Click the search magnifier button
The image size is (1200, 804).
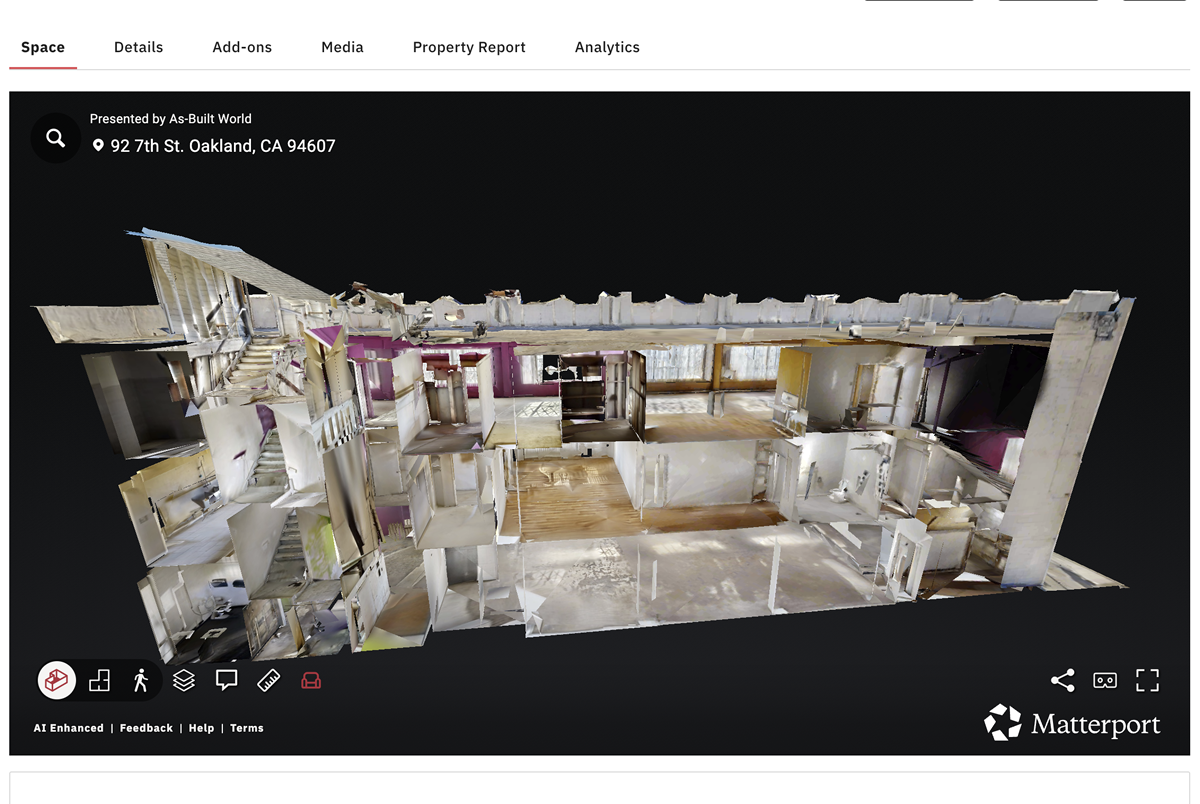coord(55,138)
